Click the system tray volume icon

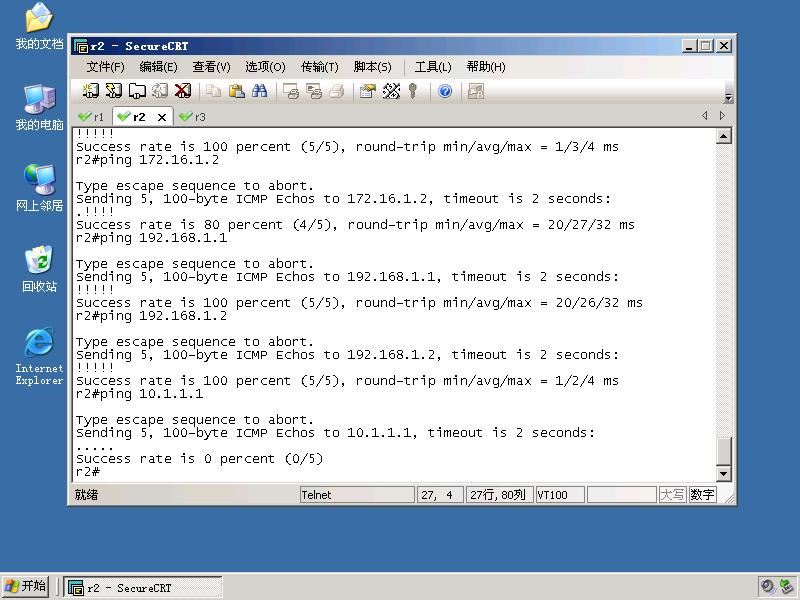pos(767,586)
